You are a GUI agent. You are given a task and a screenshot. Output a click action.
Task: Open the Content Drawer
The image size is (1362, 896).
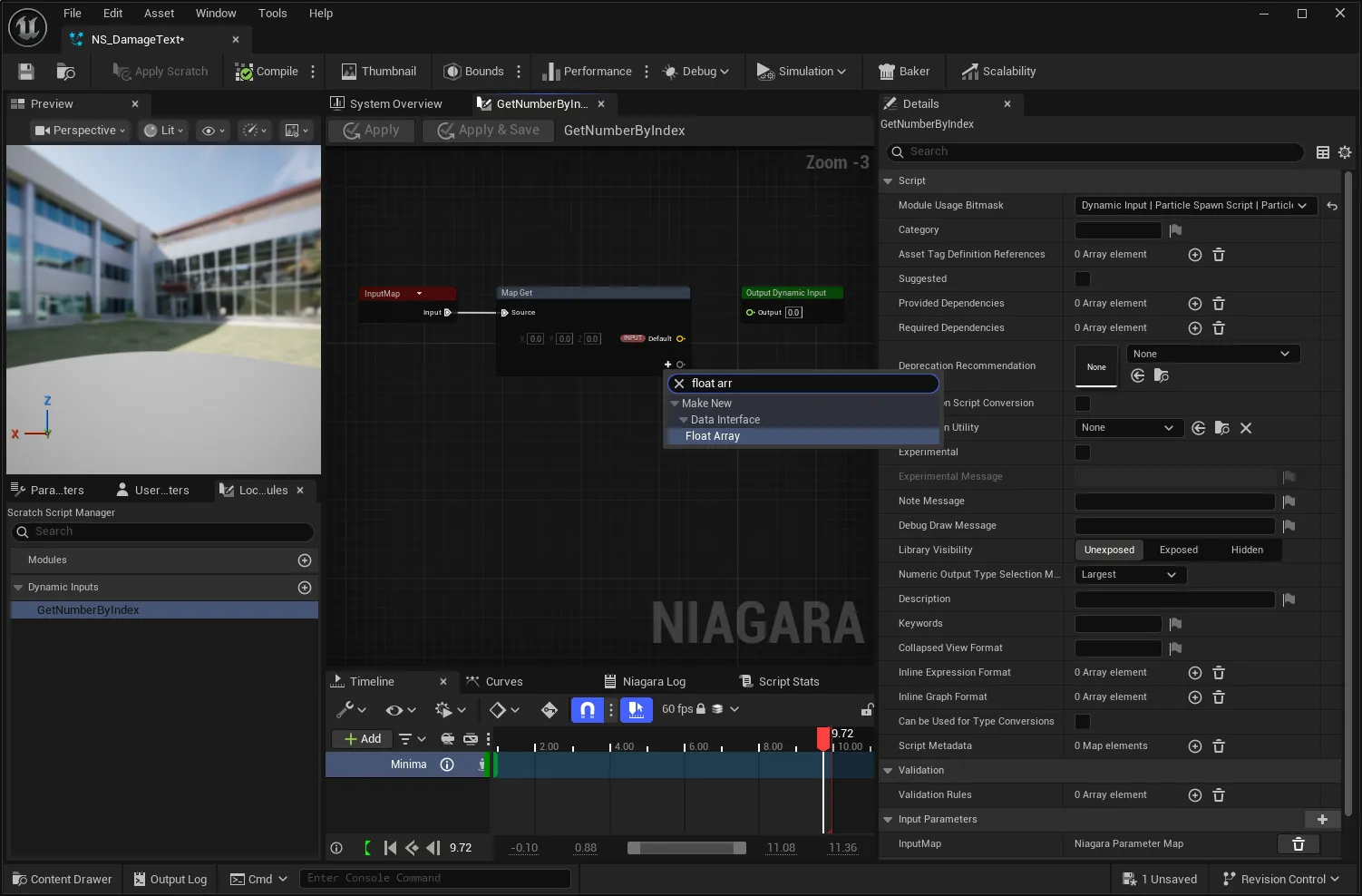pyautogui.click(x=62, y=879)
